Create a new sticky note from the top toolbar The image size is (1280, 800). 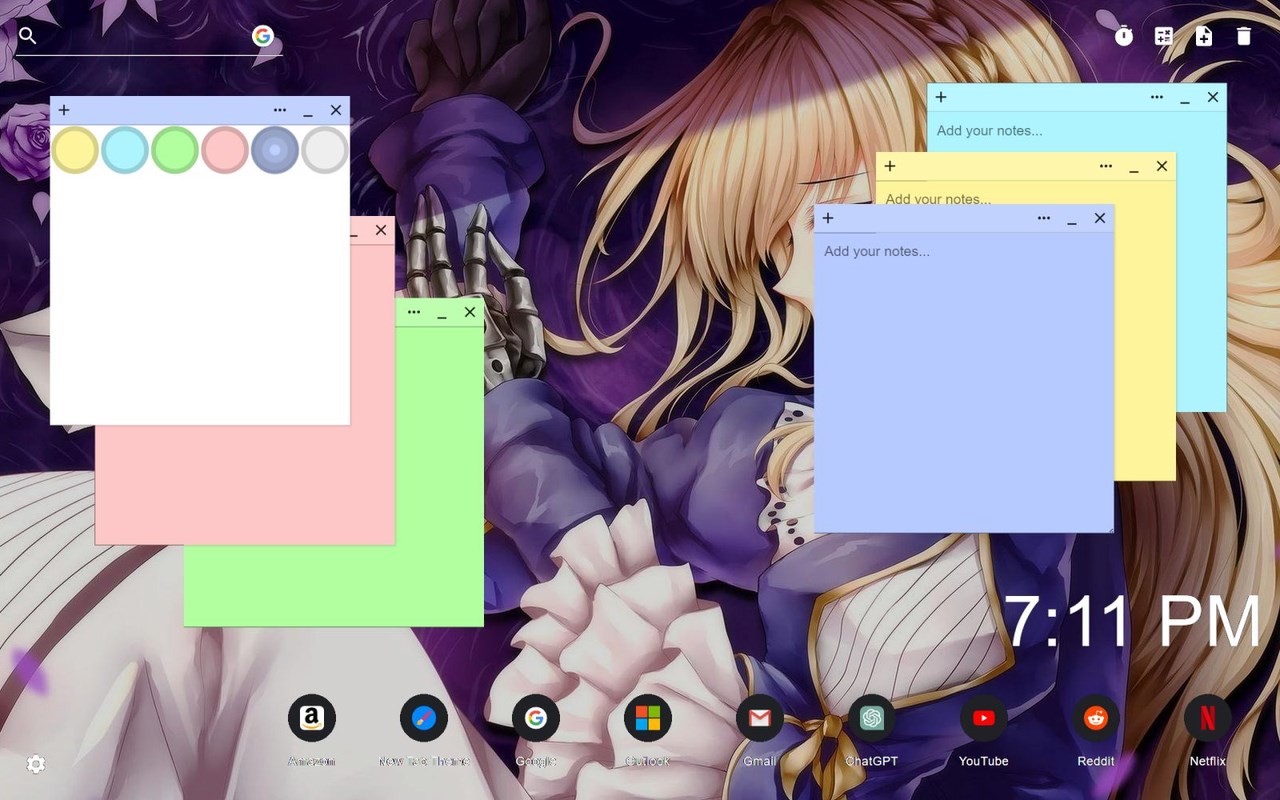click(x=1204, y=36)
